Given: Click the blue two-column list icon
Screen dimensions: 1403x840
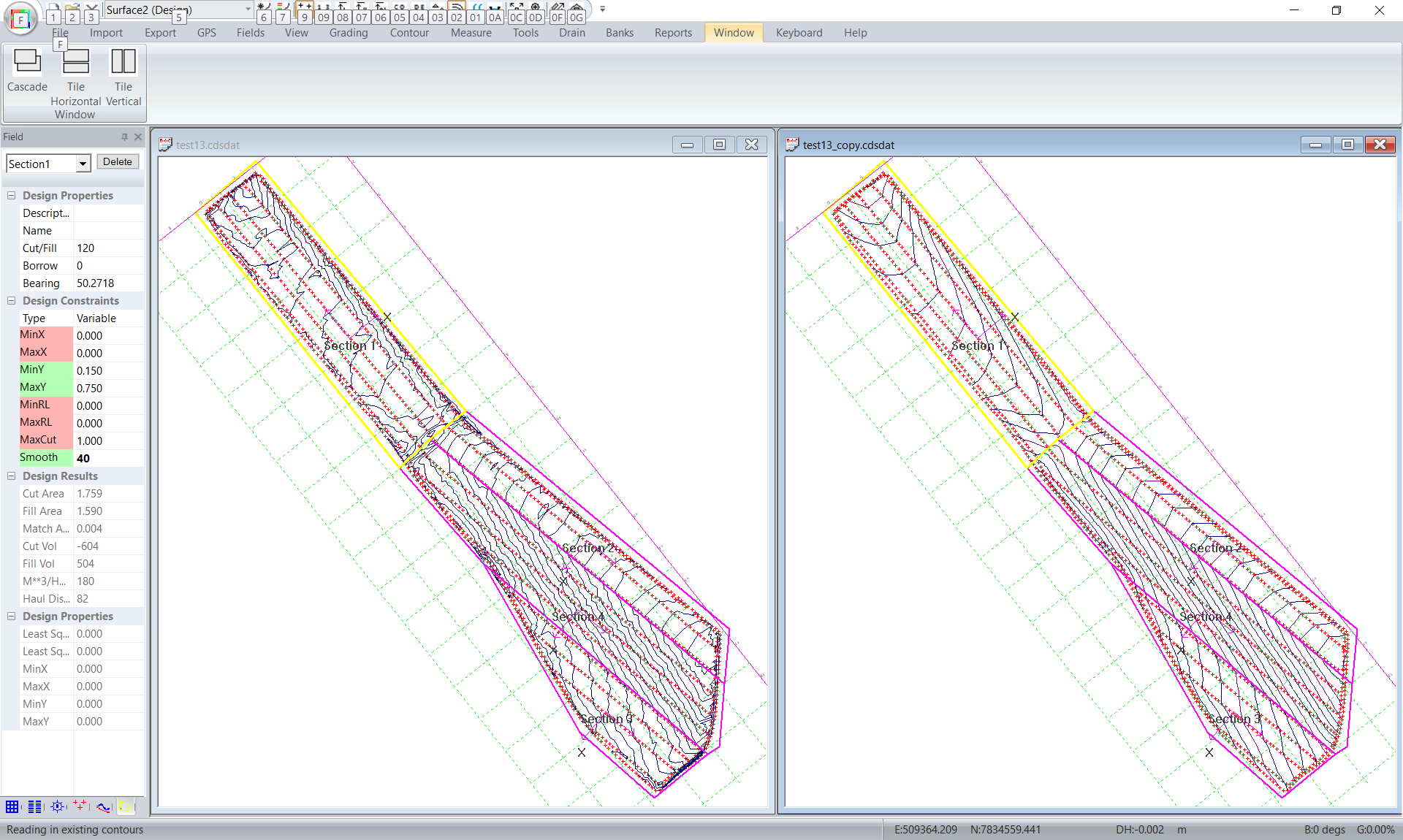Looking at the screenshot, I should 35,806.
